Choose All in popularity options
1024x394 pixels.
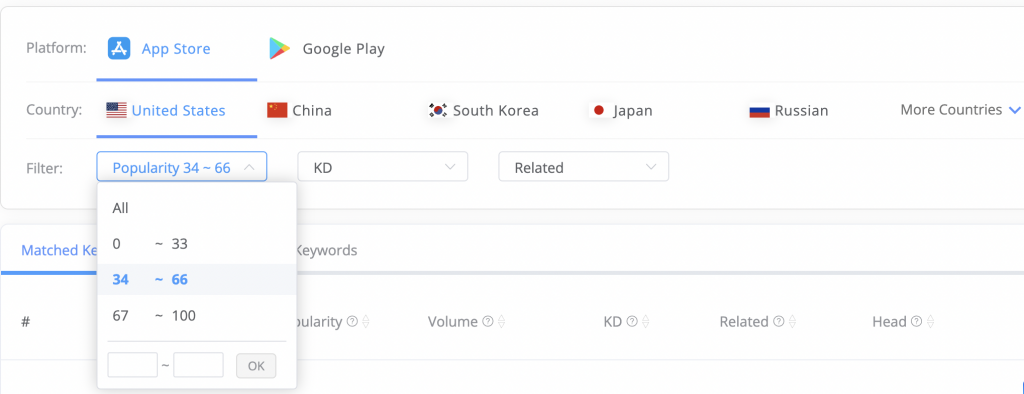(x=197, y=208)
